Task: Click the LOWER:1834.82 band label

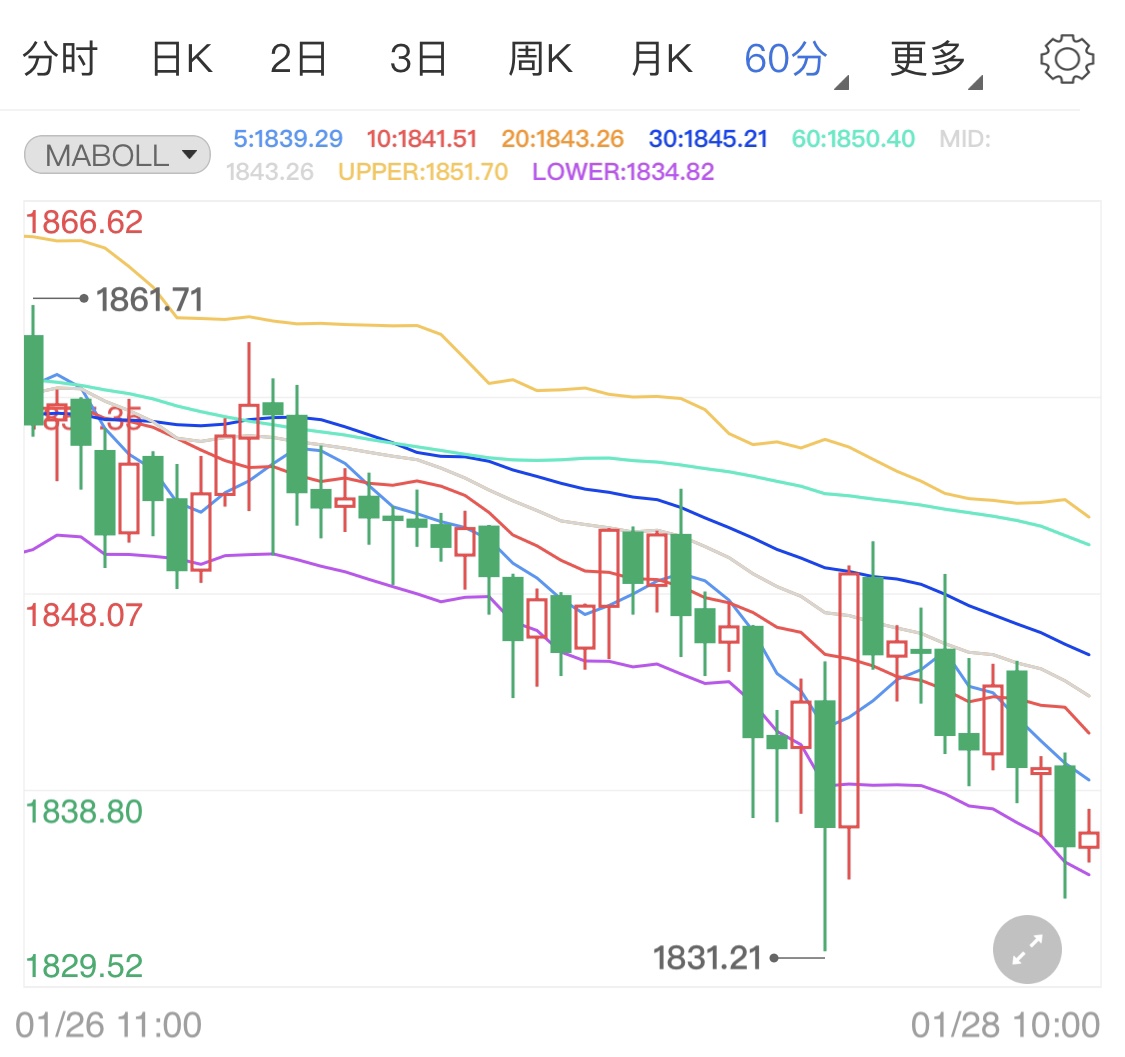Action: (x=623, y=172)
